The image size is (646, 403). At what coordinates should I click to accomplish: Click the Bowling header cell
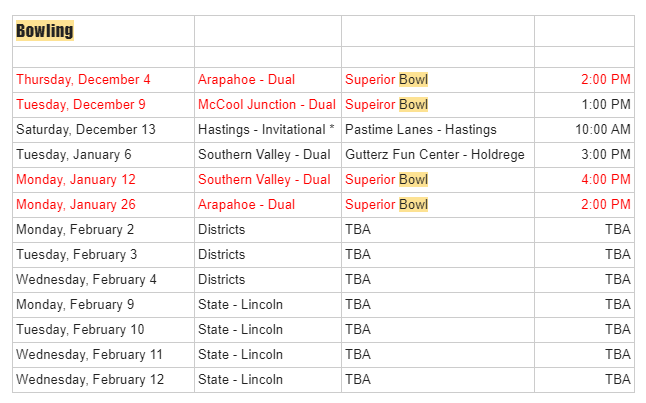pyautogui.click(x=45, y=31)
